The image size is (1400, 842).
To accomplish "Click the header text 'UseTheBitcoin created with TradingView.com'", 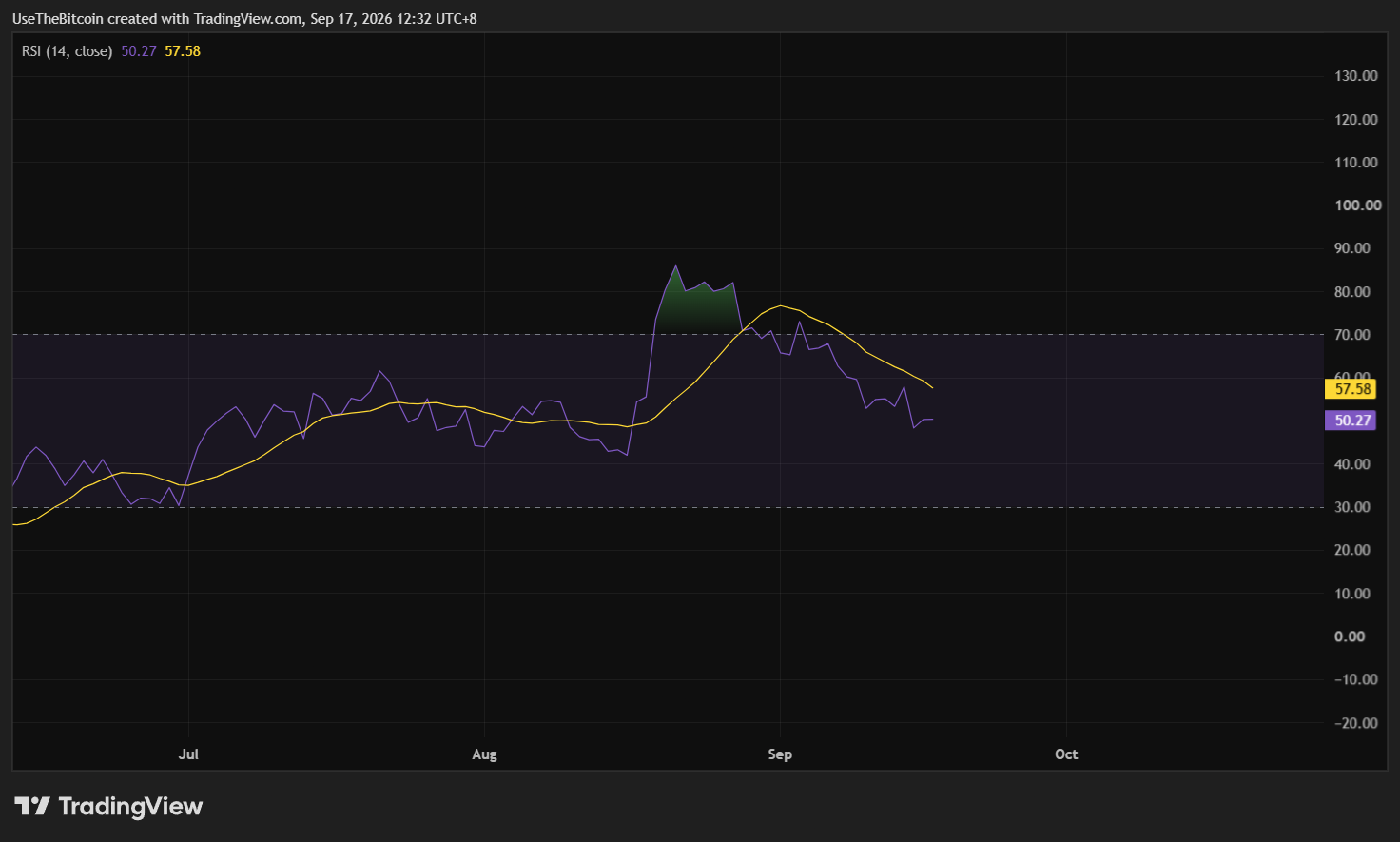I will point(158,19).
